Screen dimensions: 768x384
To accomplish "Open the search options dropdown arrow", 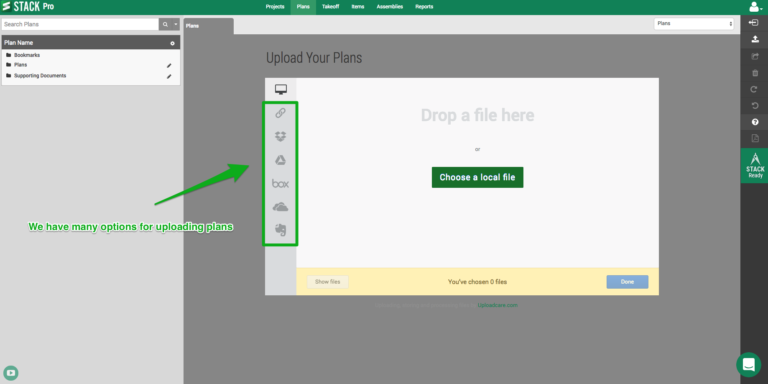I will coord(175,24).
